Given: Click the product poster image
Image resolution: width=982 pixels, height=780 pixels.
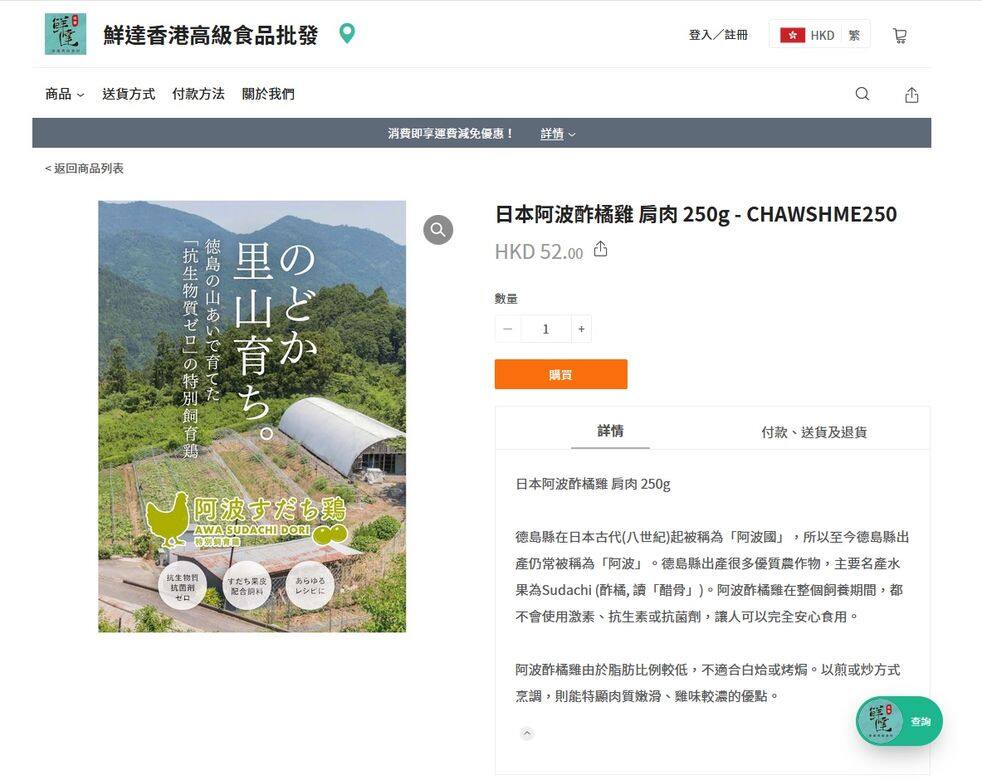Looking at the screenshot, I should (x=252, y=416).
